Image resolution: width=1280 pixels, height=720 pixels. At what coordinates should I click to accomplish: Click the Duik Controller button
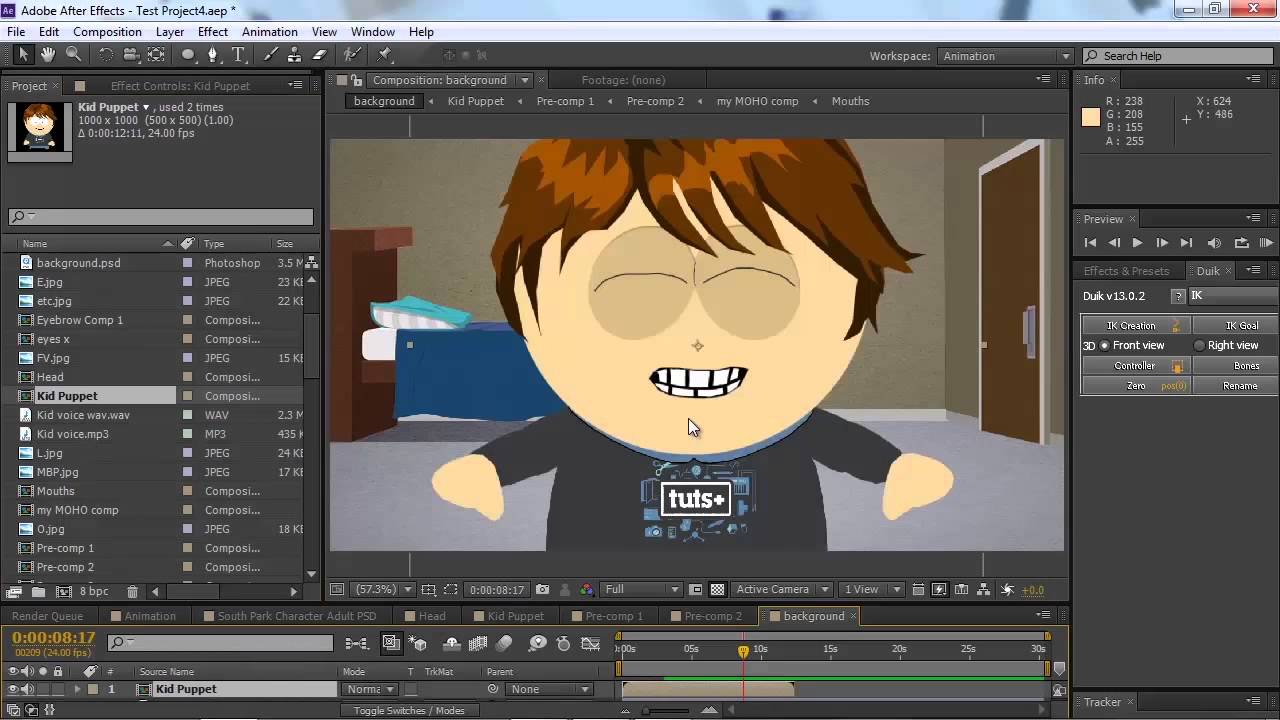coord(1135,365)
